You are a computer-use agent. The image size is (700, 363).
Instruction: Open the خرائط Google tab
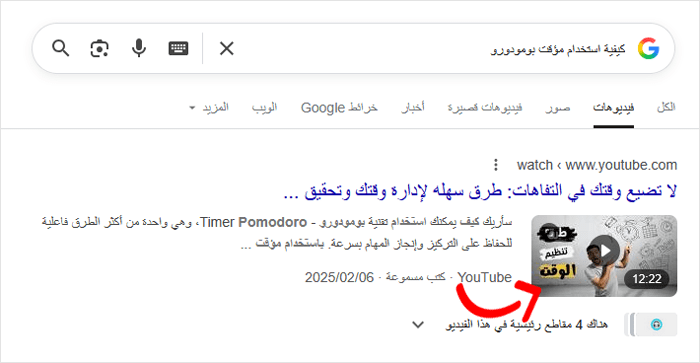pos(339,108)
